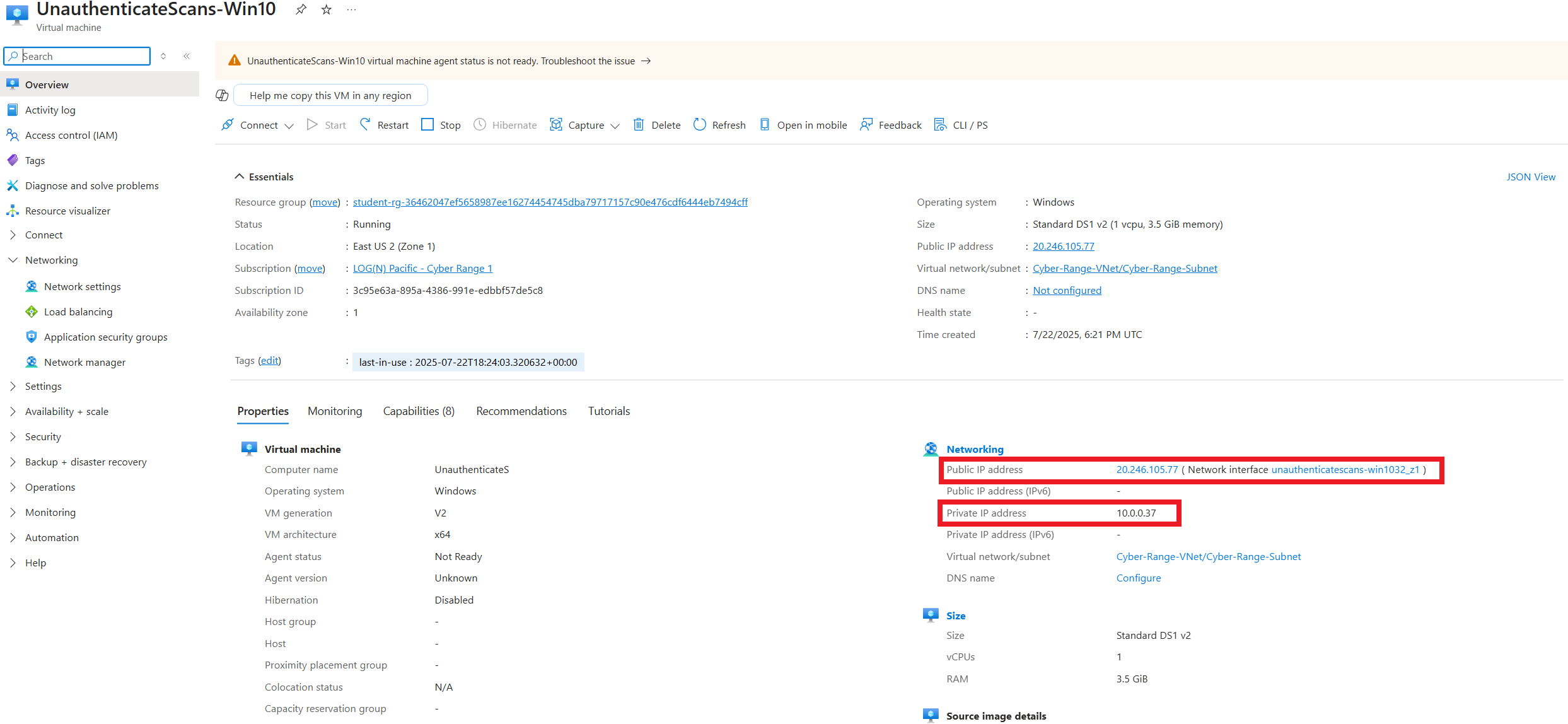Open the student-rg resource group link
The image size is (1568, 724).
coord(550,202)
